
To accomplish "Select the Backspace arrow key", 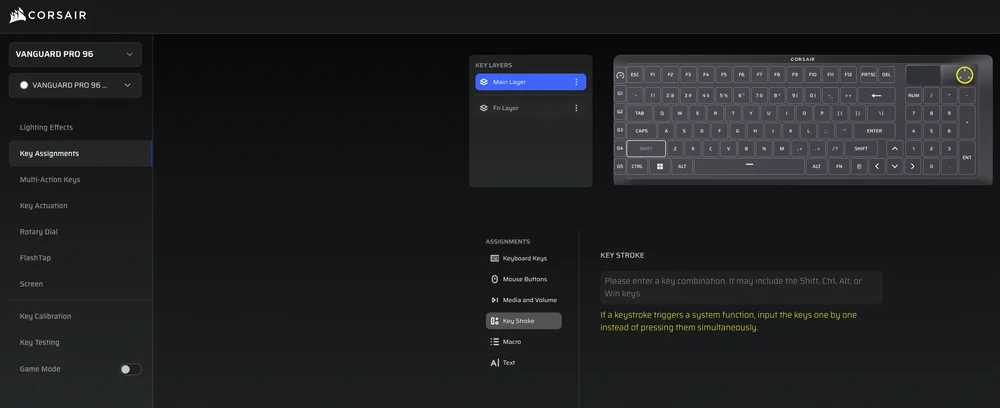I will (x=876, y=96).
